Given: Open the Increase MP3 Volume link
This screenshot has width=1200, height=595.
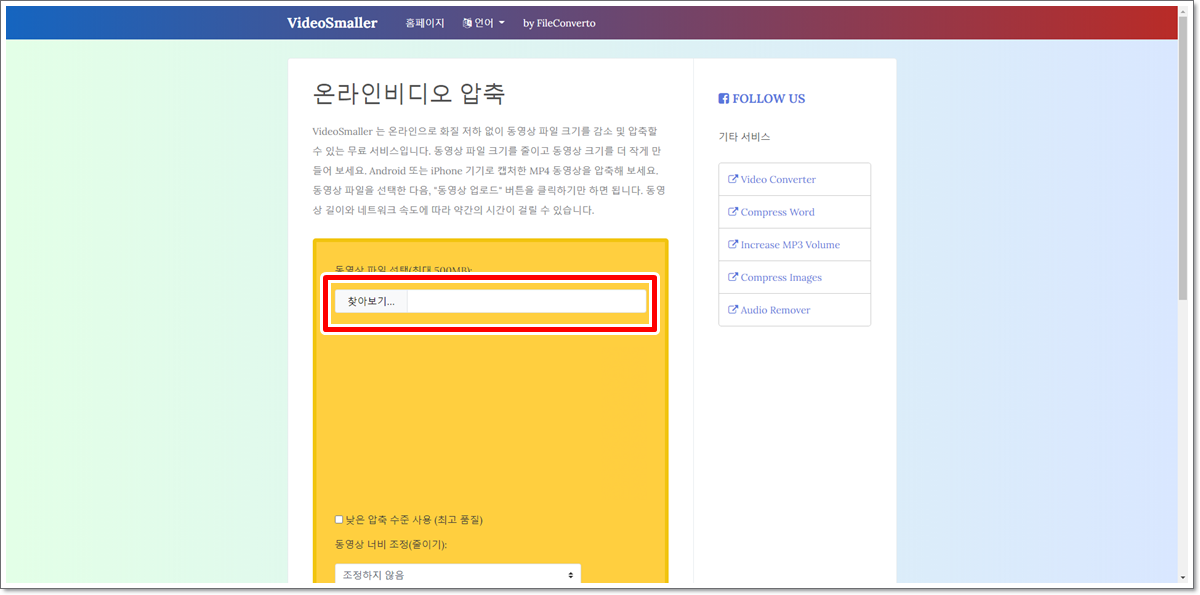Looking at the screenshot, I should pos(790,245).
